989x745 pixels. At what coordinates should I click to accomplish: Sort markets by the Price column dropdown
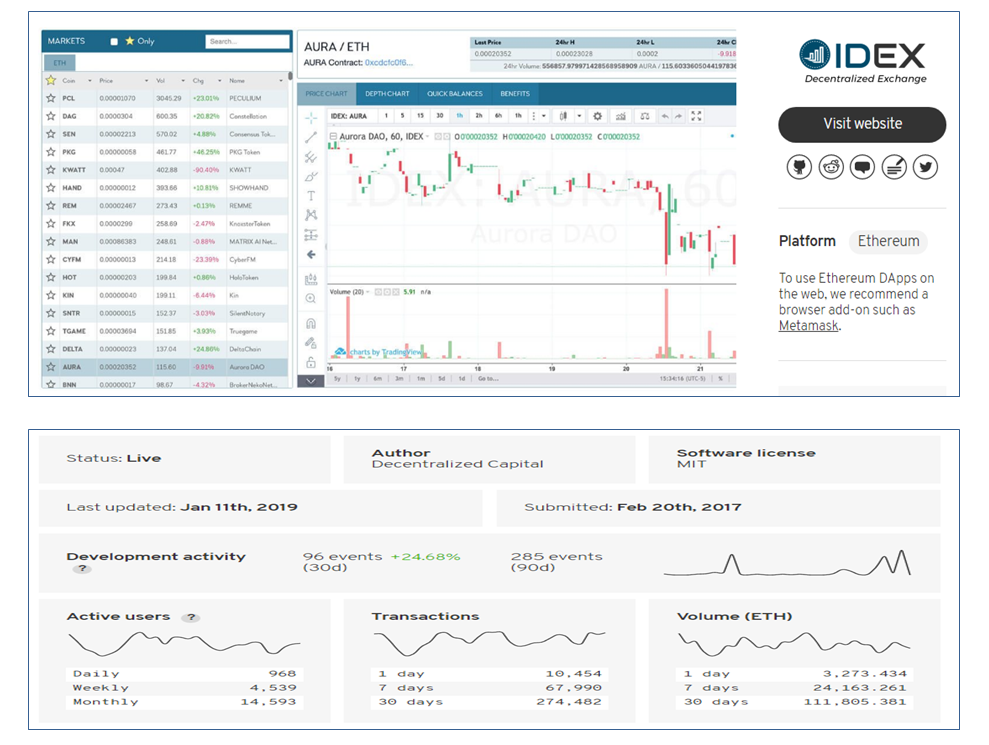tap(146, 81)
